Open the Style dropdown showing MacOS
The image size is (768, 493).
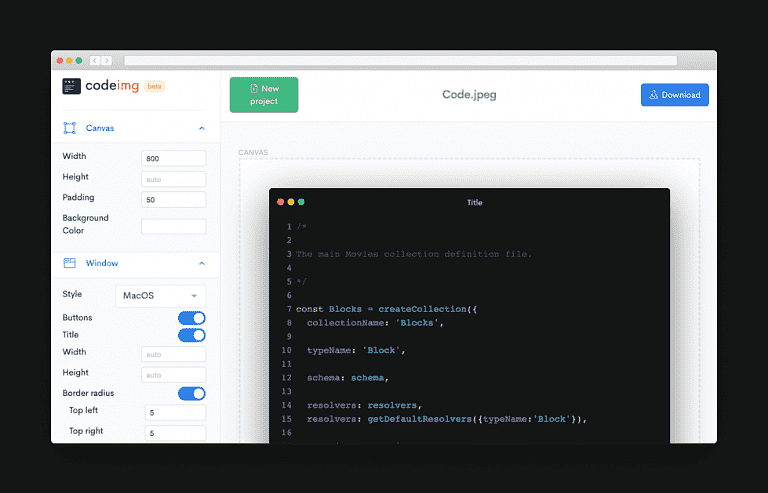pyautogui.click(x=160, y=296)
